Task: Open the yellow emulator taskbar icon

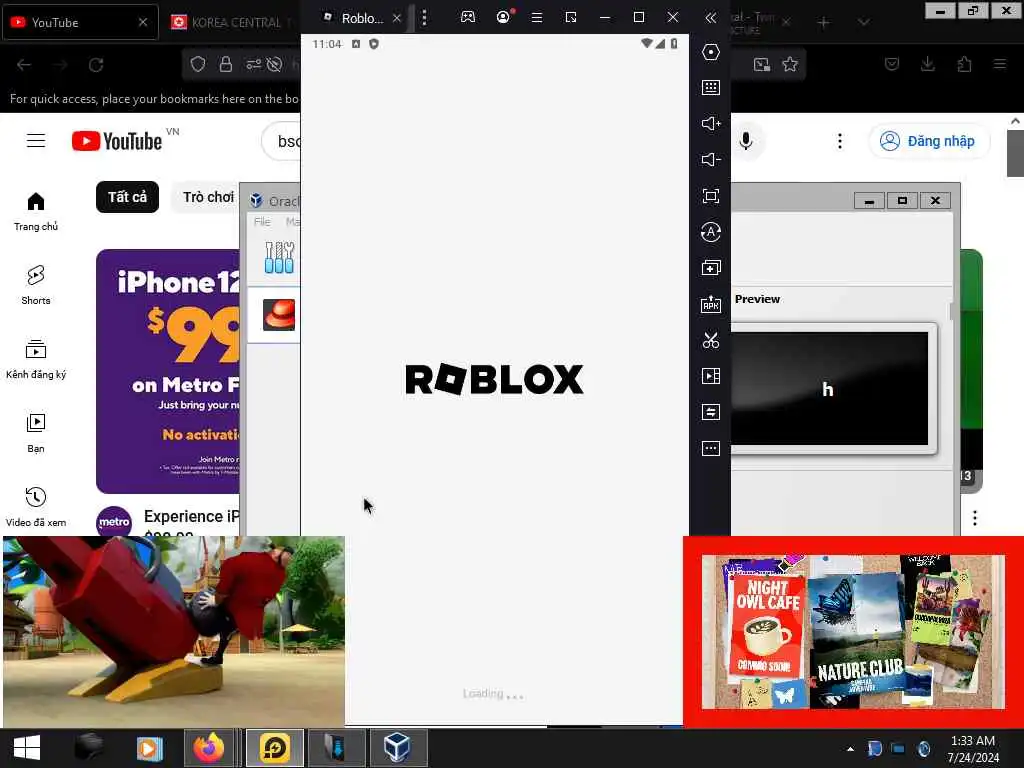Action: click(275, 748)
